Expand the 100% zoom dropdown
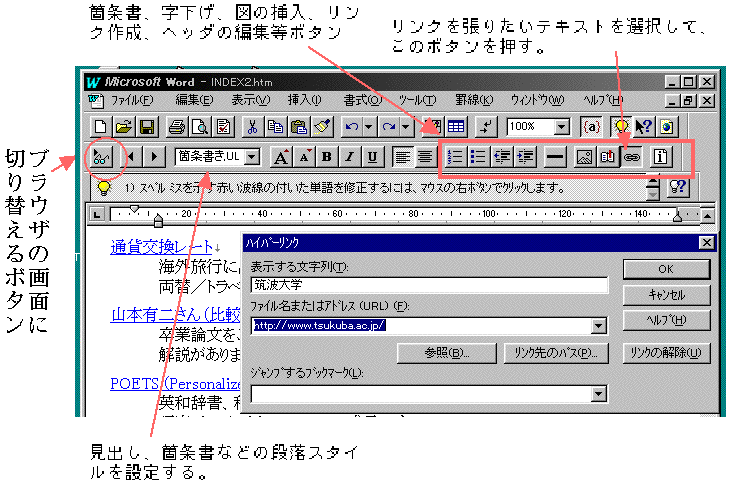Viewport: 735px width, 486px height. (x=562, y=127)
